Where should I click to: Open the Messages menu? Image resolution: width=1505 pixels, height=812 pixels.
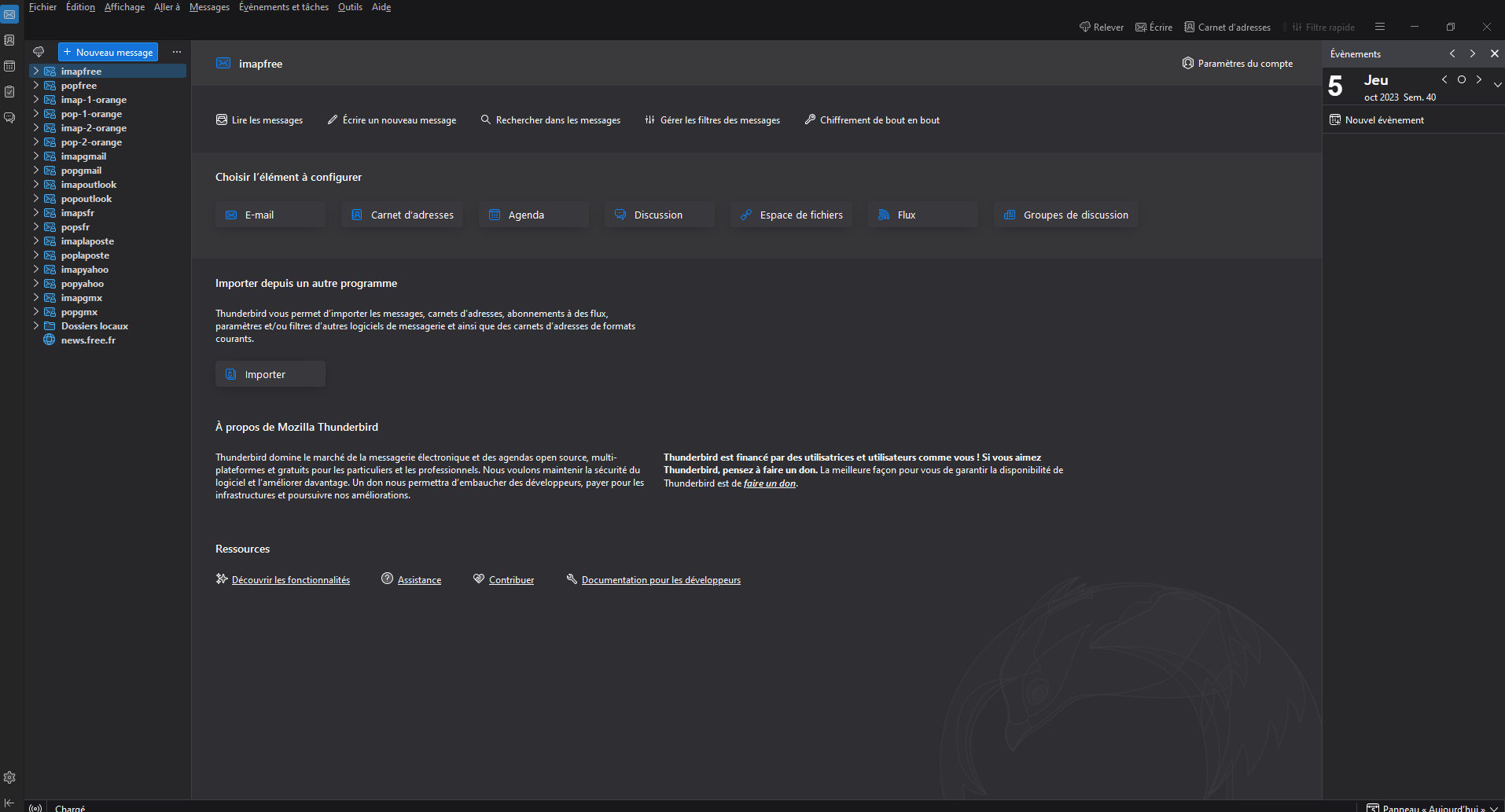209,7
